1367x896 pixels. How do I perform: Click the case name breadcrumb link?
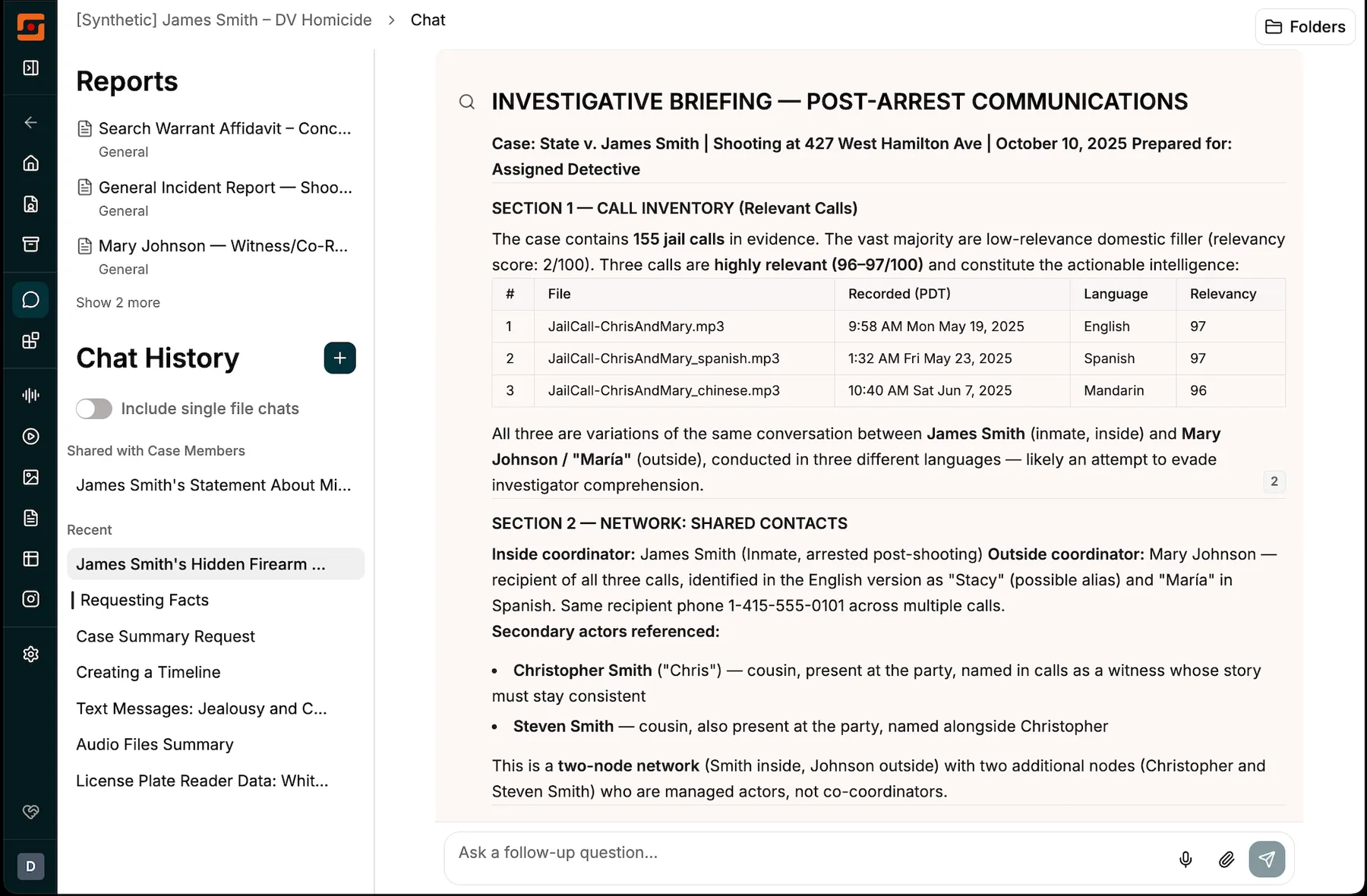(x=224, y=20)
